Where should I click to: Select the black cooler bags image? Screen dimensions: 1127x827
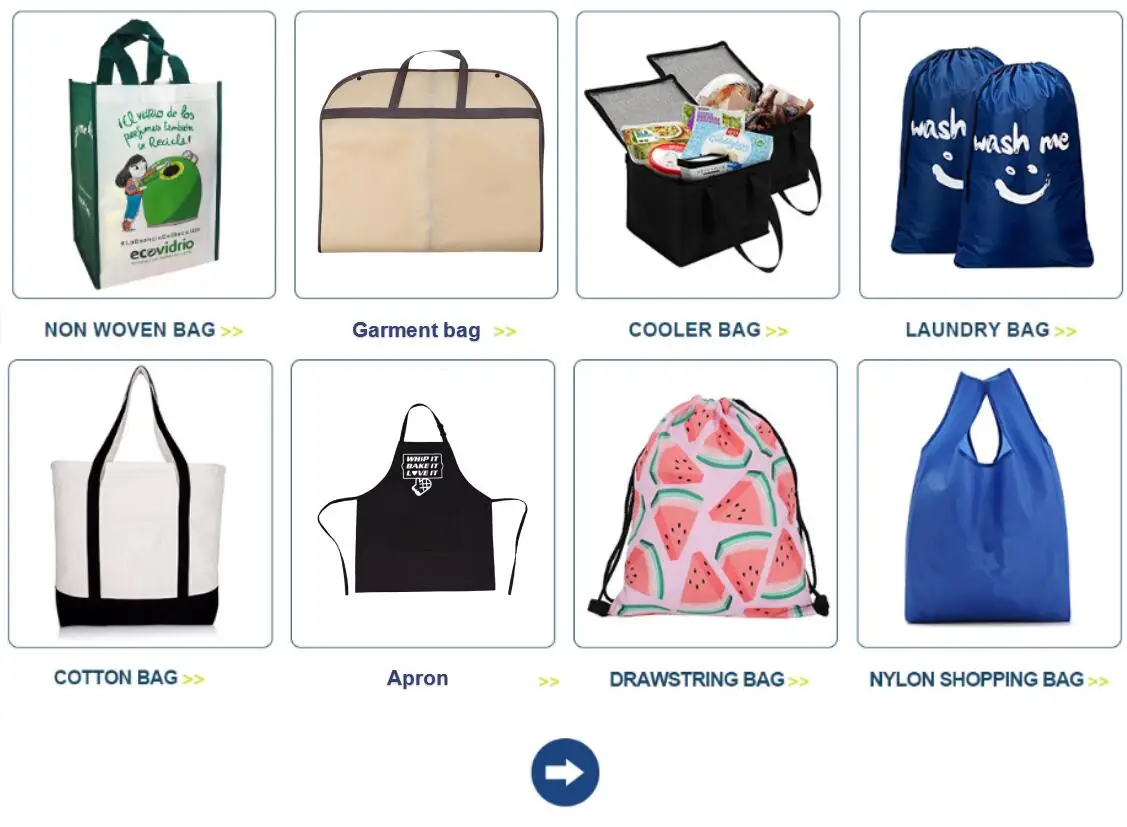pos(708,154)
